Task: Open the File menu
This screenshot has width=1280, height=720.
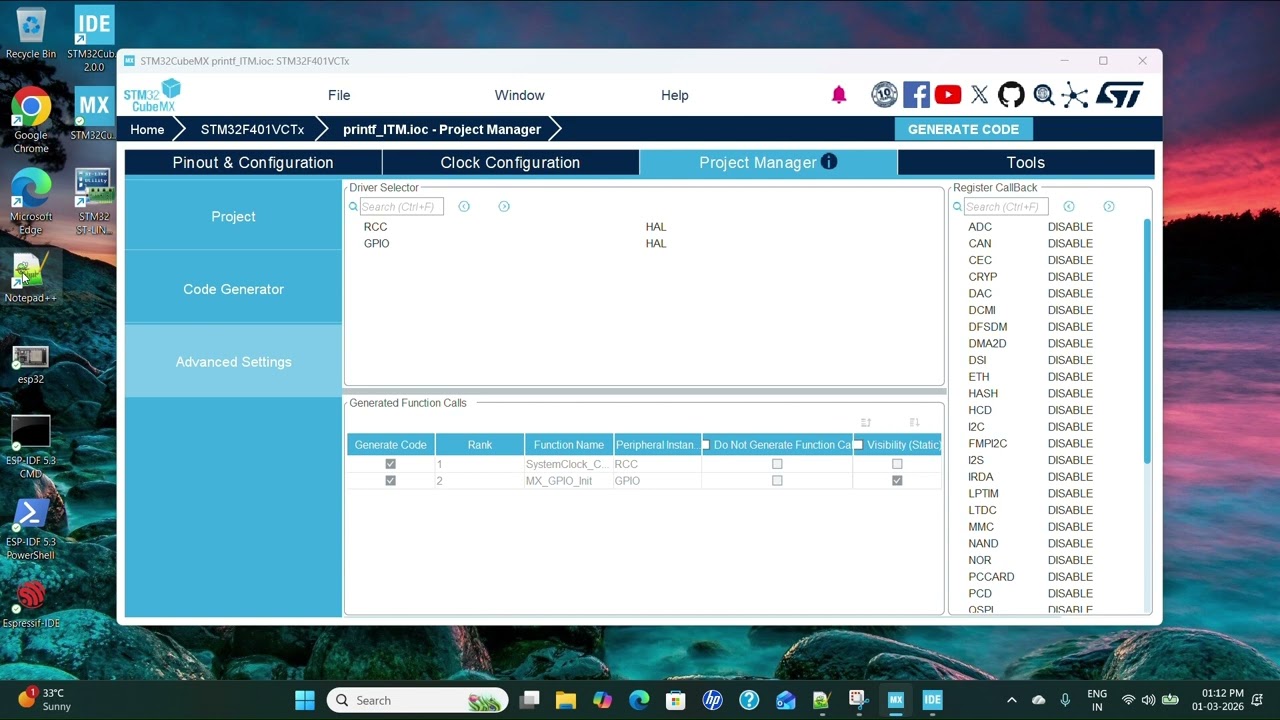Action: coord(339,95)
